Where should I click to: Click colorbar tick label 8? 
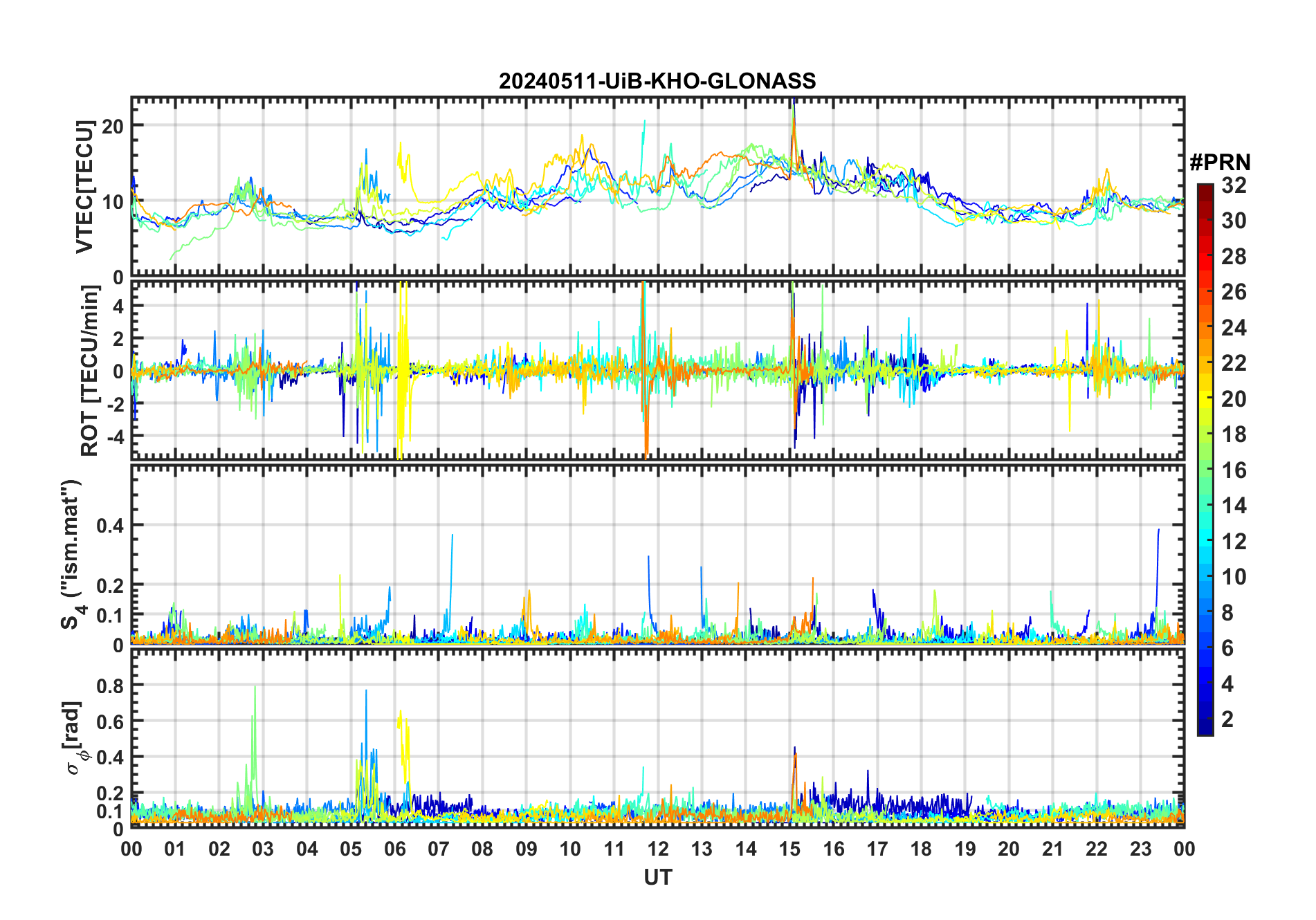tap(1227, 613)
